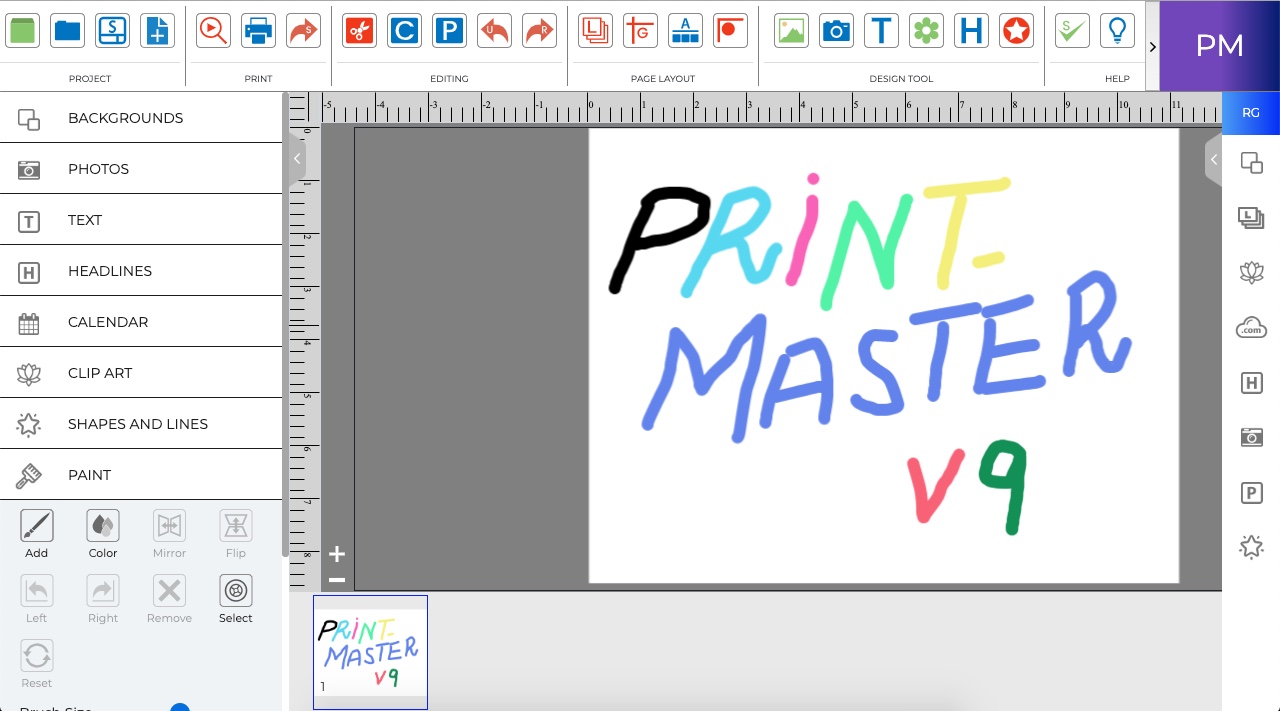The height and width of the screenshot is (711, 1280).
Task: Click the align A icon in Page Layout
Action: coord(685,30)
